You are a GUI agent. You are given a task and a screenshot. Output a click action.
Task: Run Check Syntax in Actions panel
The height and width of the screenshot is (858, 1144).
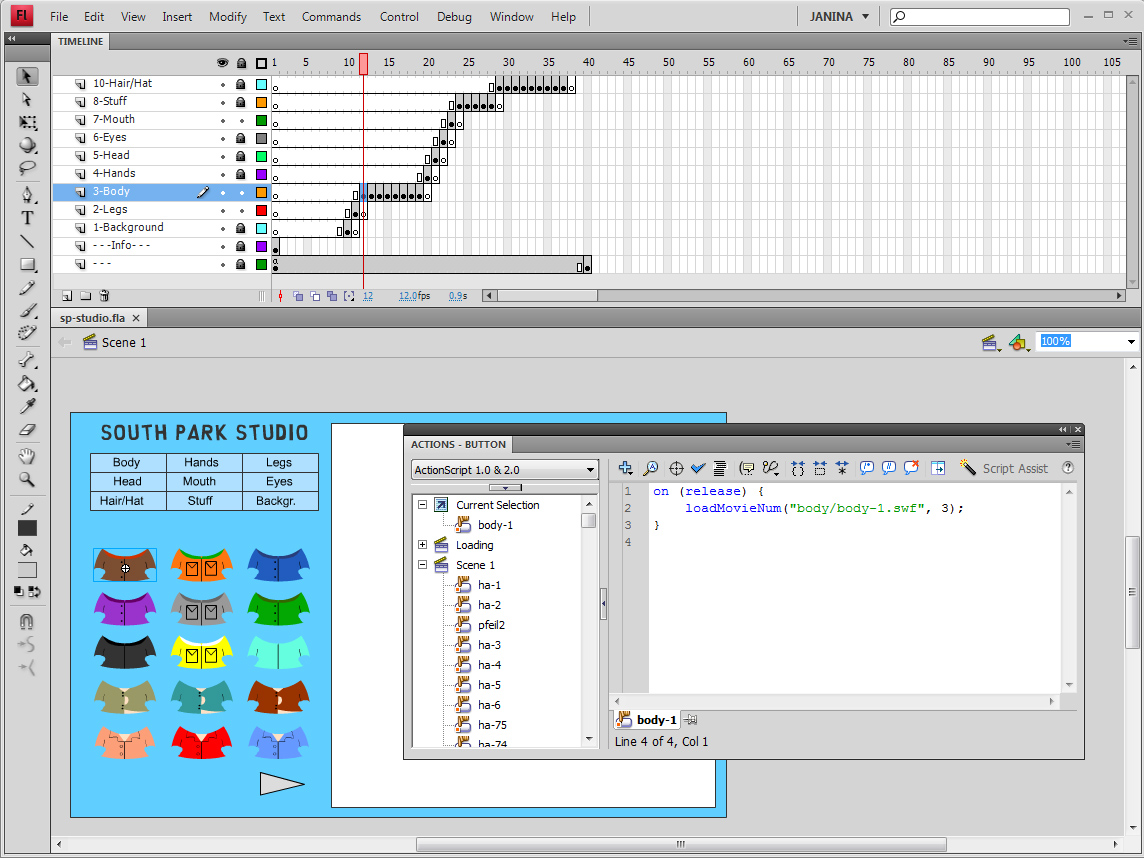pos(698,468)
